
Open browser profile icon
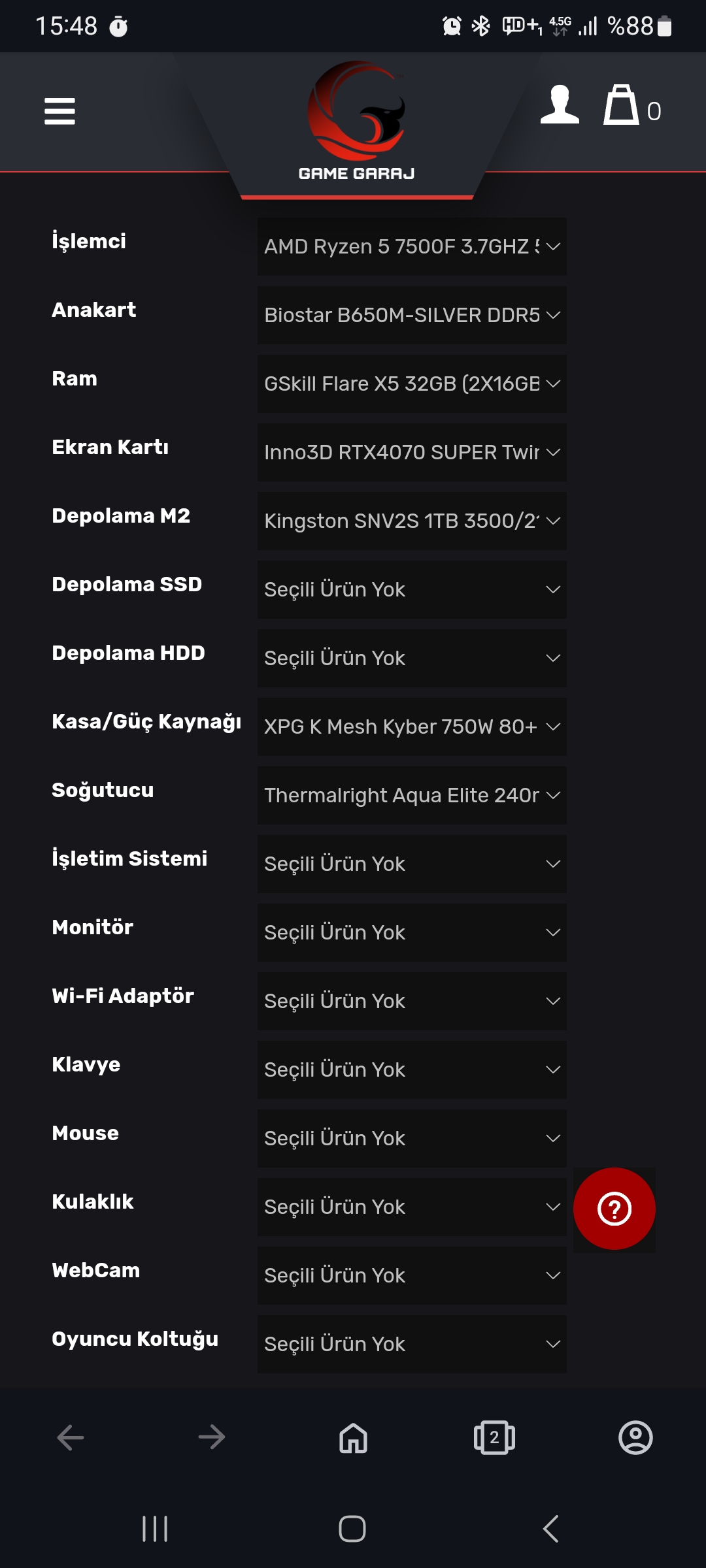pyautogui.click(x=635, y=1437)
